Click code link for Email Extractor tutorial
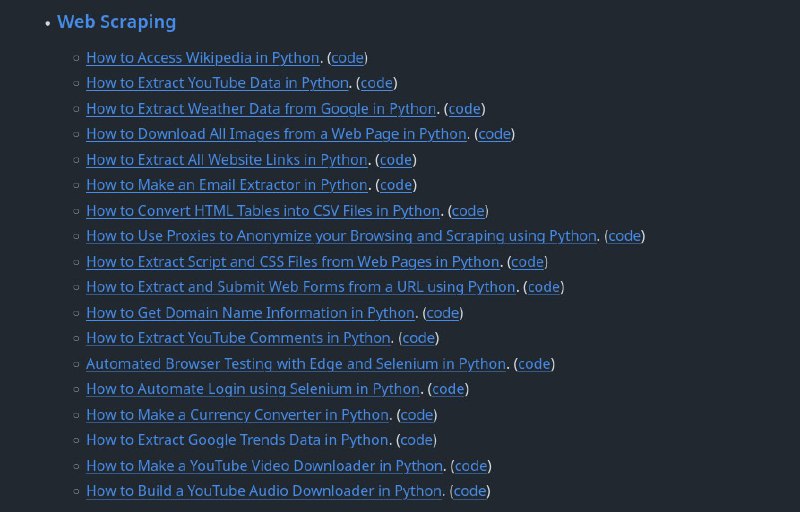Screen dimensions: 800x512 [396, 185]
